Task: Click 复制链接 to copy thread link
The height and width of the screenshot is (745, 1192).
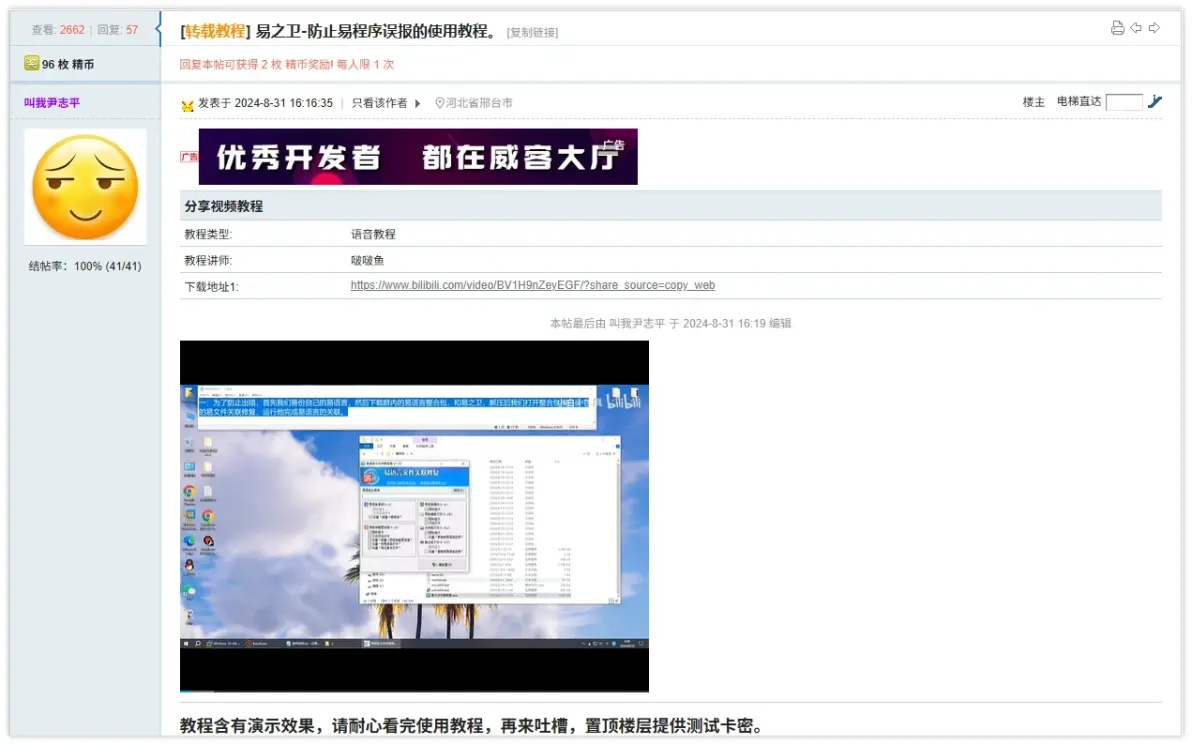Action: point(532,33)
